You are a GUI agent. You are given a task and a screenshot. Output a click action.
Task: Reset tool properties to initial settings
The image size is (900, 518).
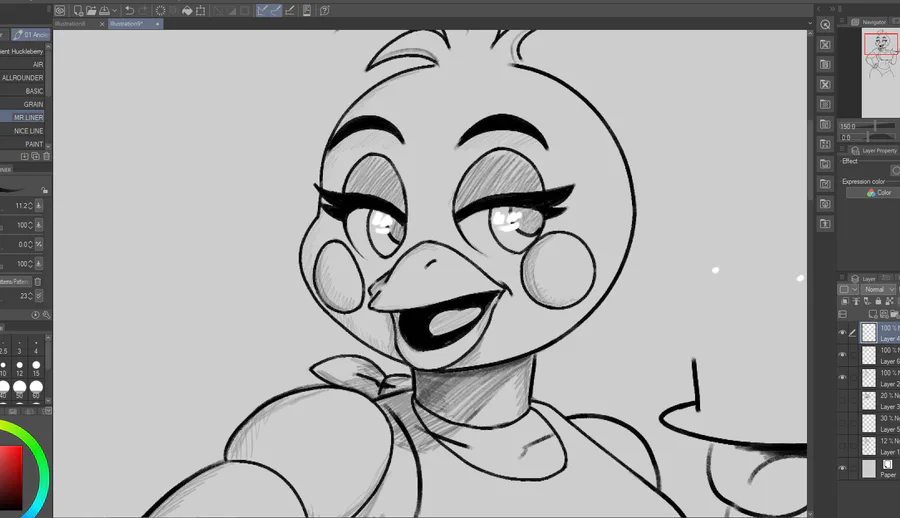[36, 315]
